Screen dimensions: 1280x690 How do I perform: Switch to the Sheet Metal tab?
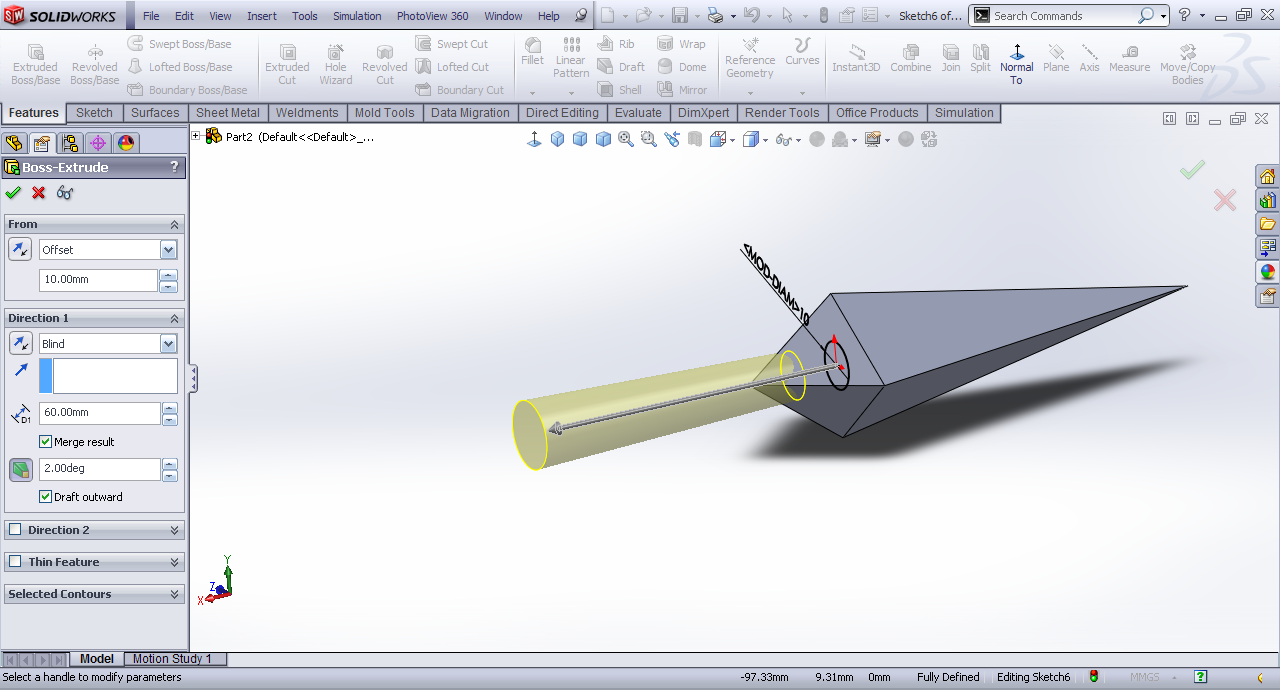click(227, 113)
